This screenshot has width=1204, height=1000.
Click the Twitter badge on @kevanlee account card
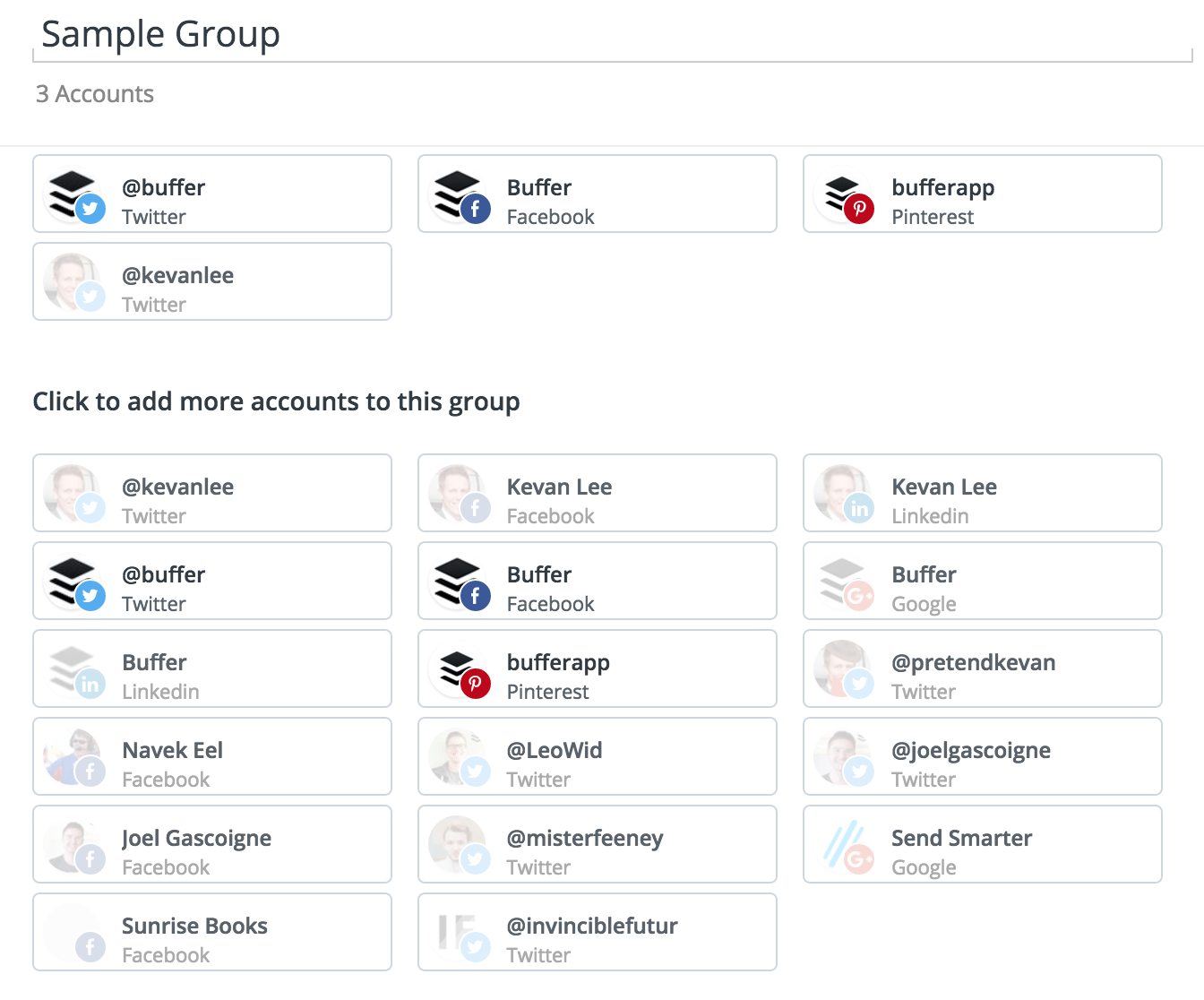pyautogui.click(x=90, y=297)
